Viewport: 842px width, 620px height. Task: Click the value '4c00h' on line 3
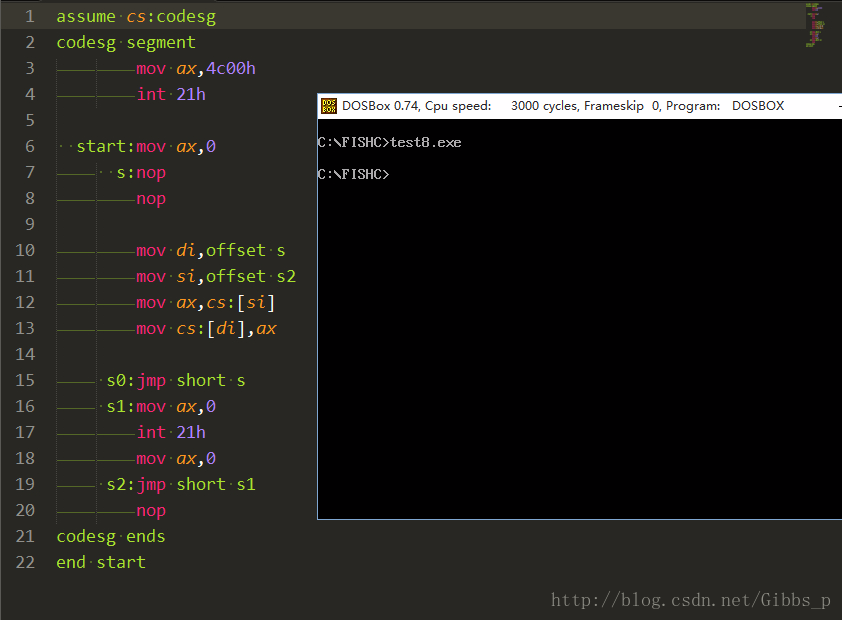click(231, 69)
